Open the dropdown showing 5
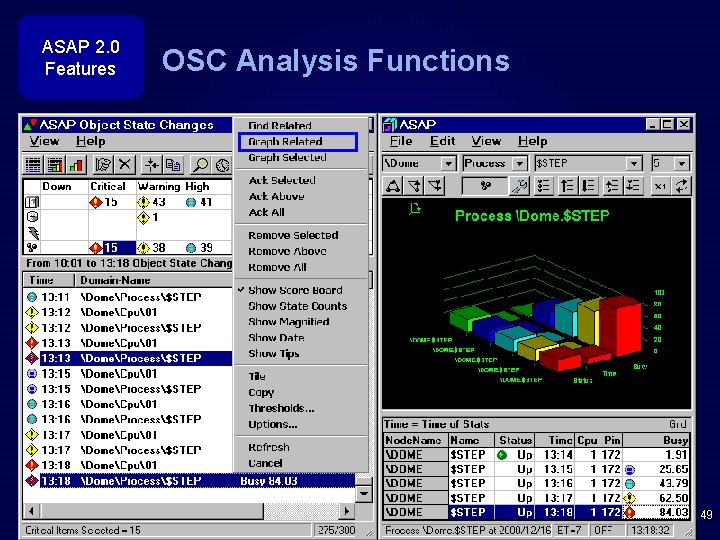720x540 pixels. click(681, 163)
